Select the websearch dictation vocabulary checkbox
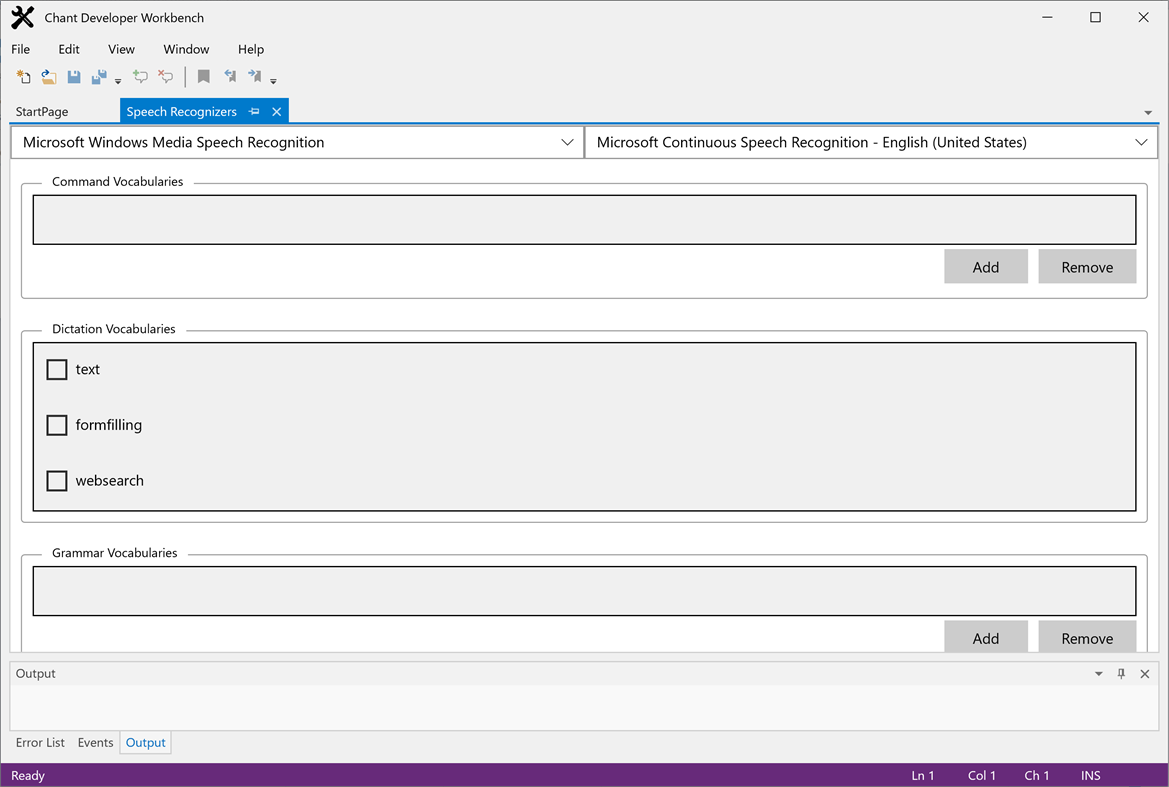This screenshot has width=1169, height=787. pyautogui.click(x=57, y=481)
